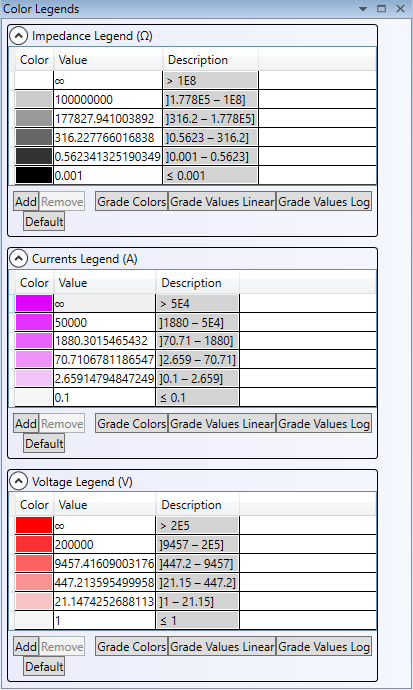Click the red swatch for infinite voltage
413x690 pixels.
34,525
